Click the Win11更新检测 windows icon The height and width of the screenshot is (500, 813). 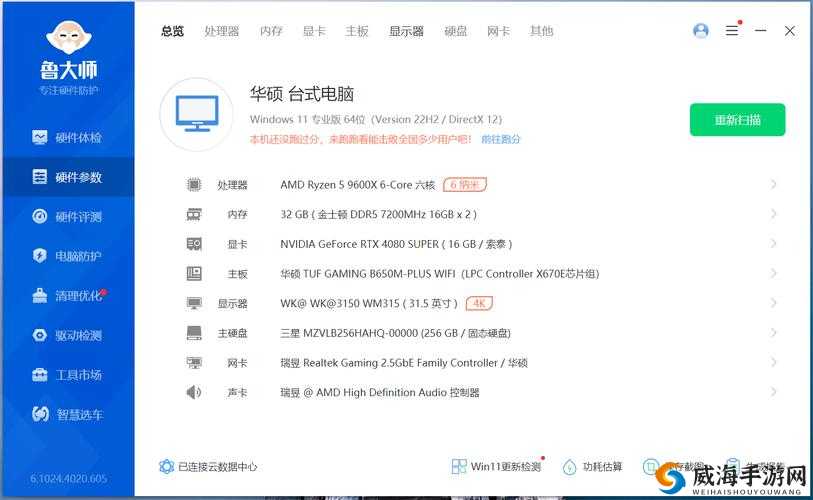(459, 467)
